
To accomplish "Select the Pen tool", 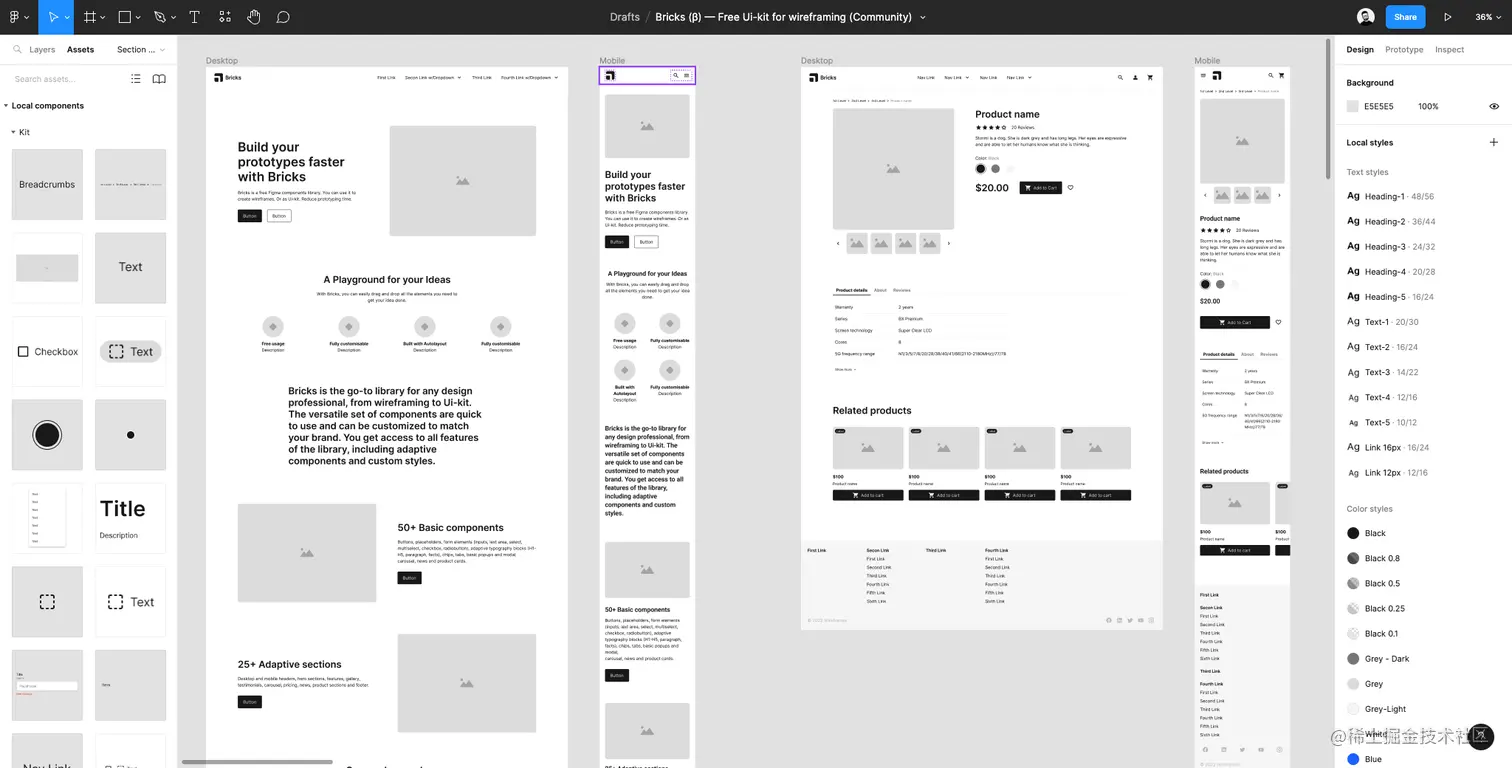I will (x=160, y=17).
